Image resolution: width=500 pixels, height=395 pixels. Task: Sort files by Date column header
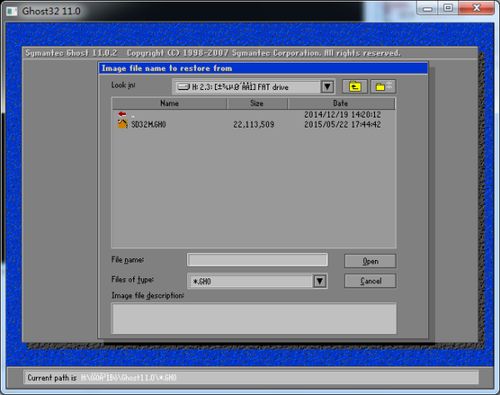pos(341,103)
